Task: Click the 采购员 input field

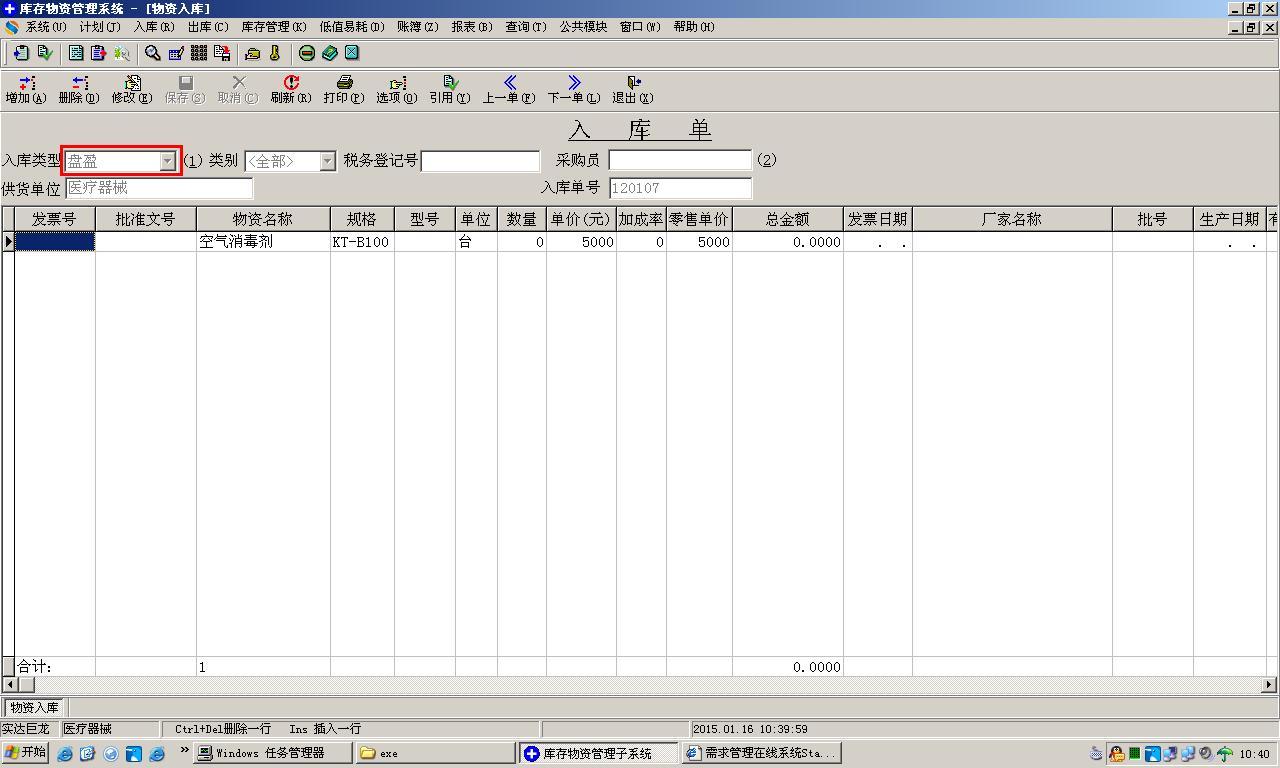Action: [680, 160]
